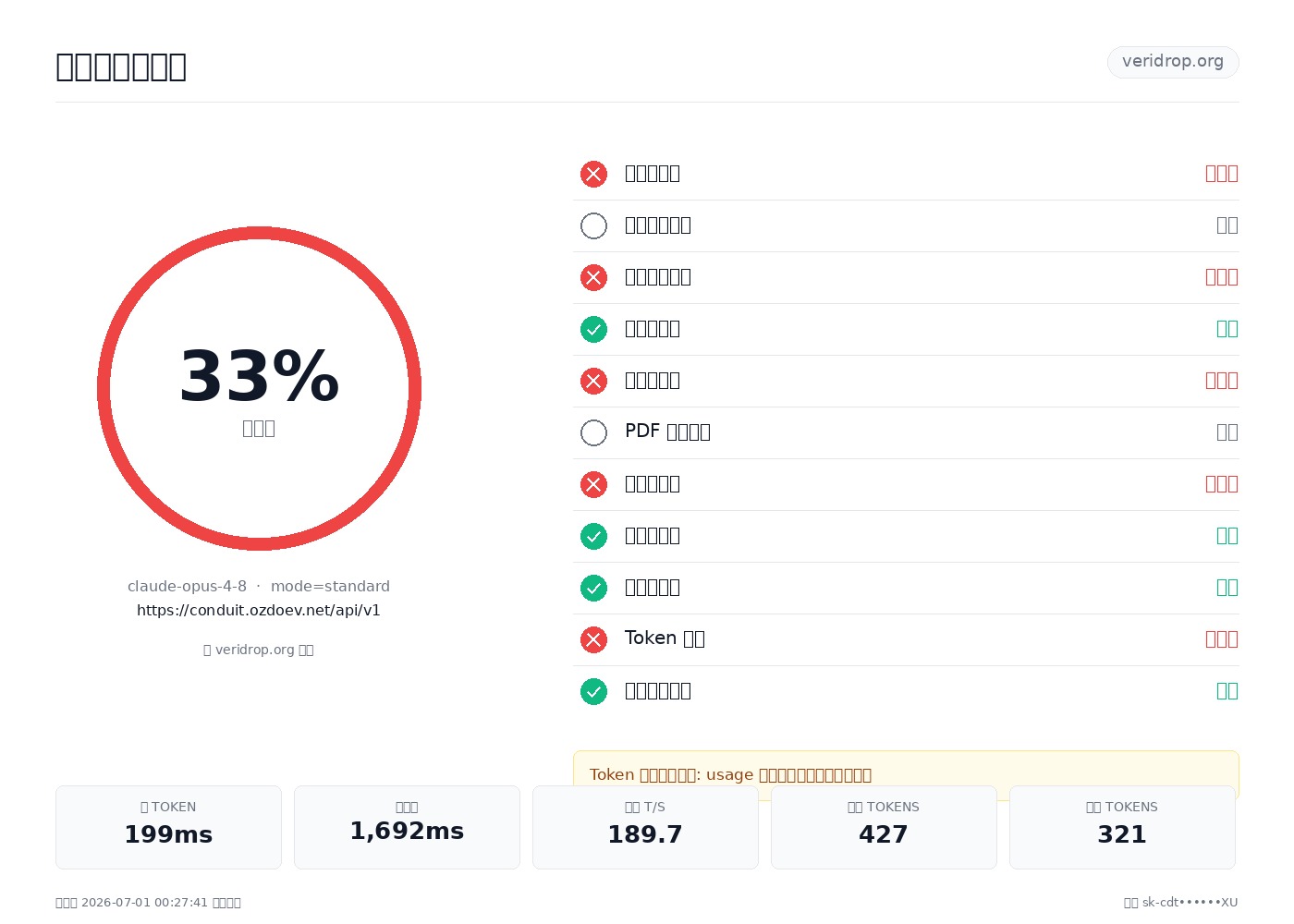Select the 199ms TOKEN stat card
Image resolution: width=1294 pixels, height=924 pixels.
[x=168, y=827]
